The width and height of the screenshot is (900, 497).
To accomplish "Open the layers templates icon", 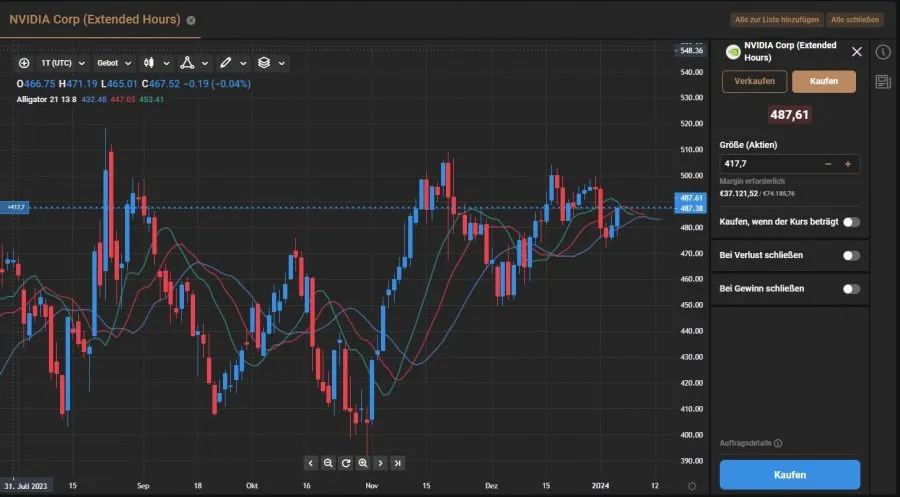I will (x=264, y=63).
